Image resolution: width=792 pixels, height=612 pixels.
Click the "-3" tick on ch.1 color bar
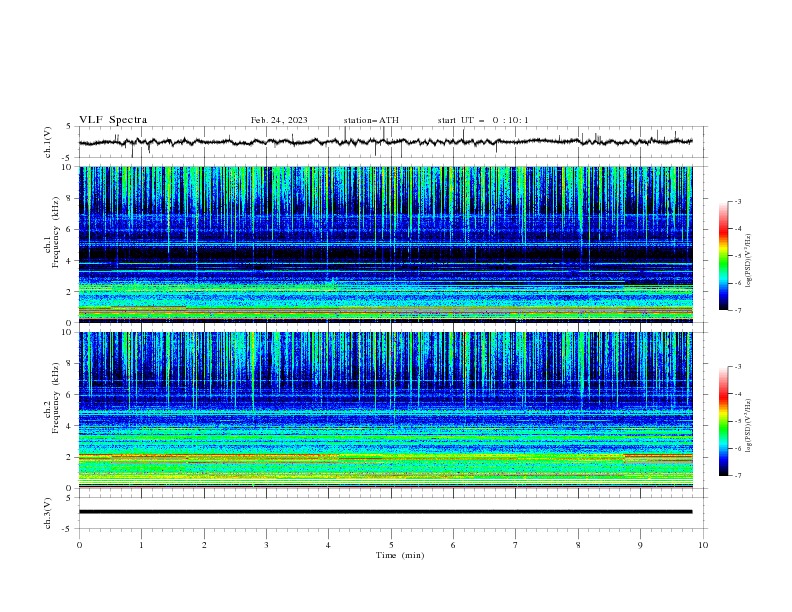(737, 201)
